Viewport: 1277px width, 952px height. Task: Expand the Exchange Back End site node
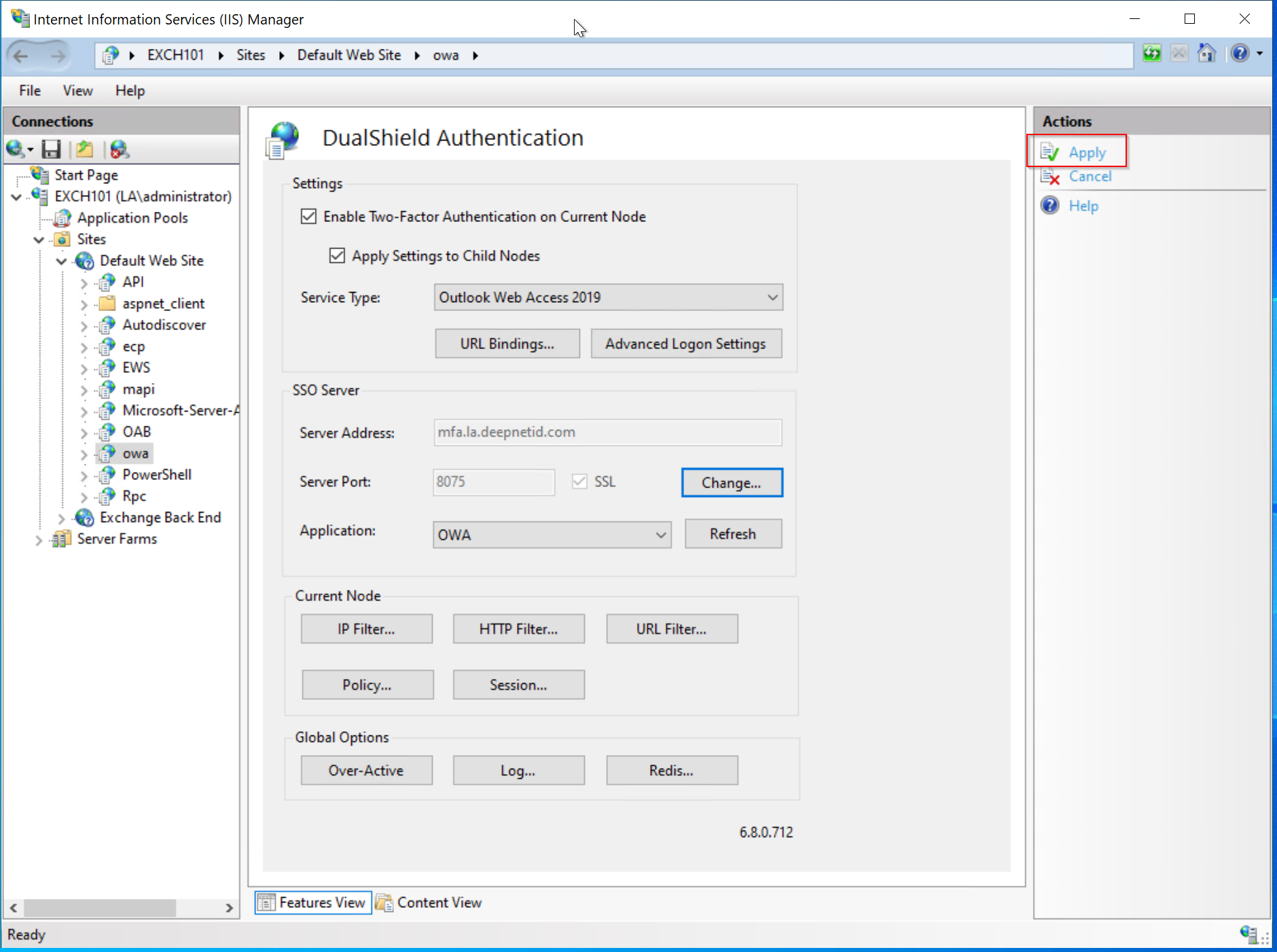pos(61,518)
